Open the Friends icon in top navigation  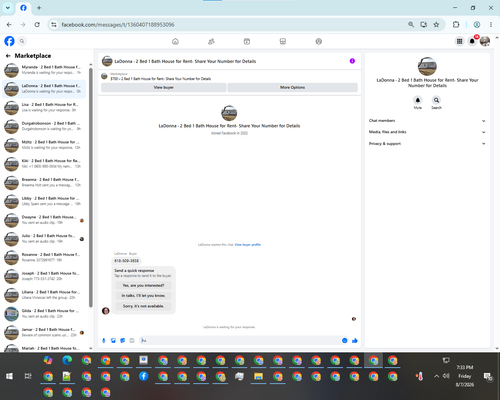211,41
